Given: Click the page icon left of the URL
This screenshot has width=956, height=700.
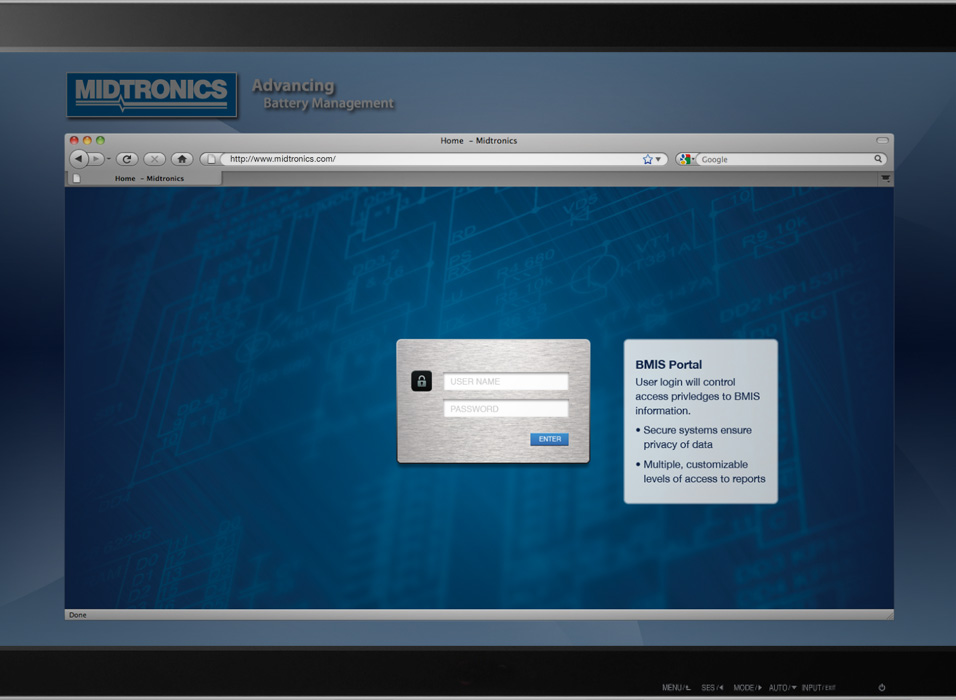Looking at the screenshot, I should [x=211, y=159].
